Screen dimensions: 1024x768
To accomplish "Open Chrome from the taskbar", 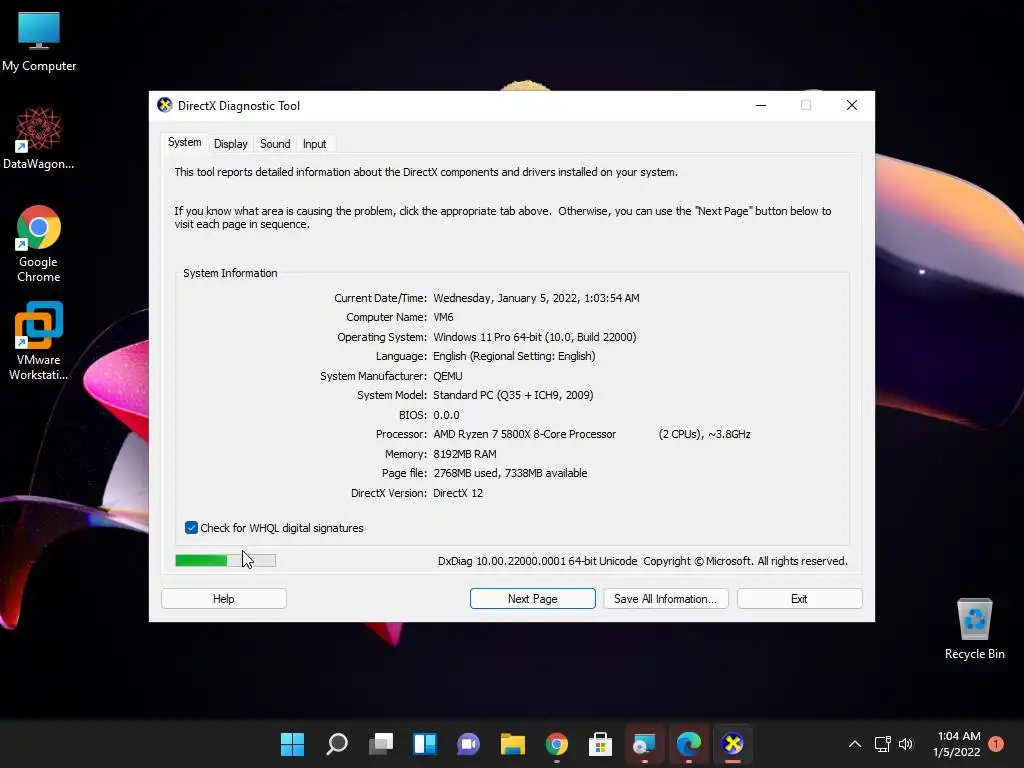I will coord(556,744).
